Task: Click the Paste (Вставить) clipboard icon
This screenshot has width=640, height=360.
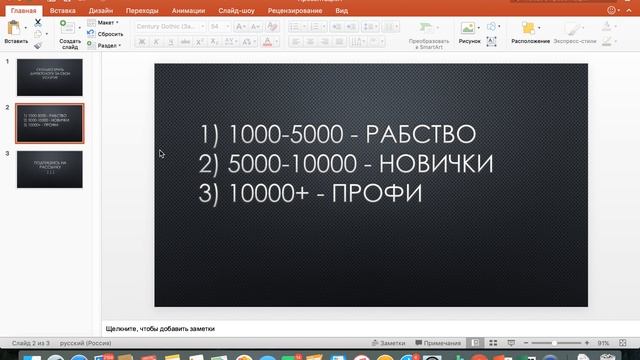Action: point(13,28)
